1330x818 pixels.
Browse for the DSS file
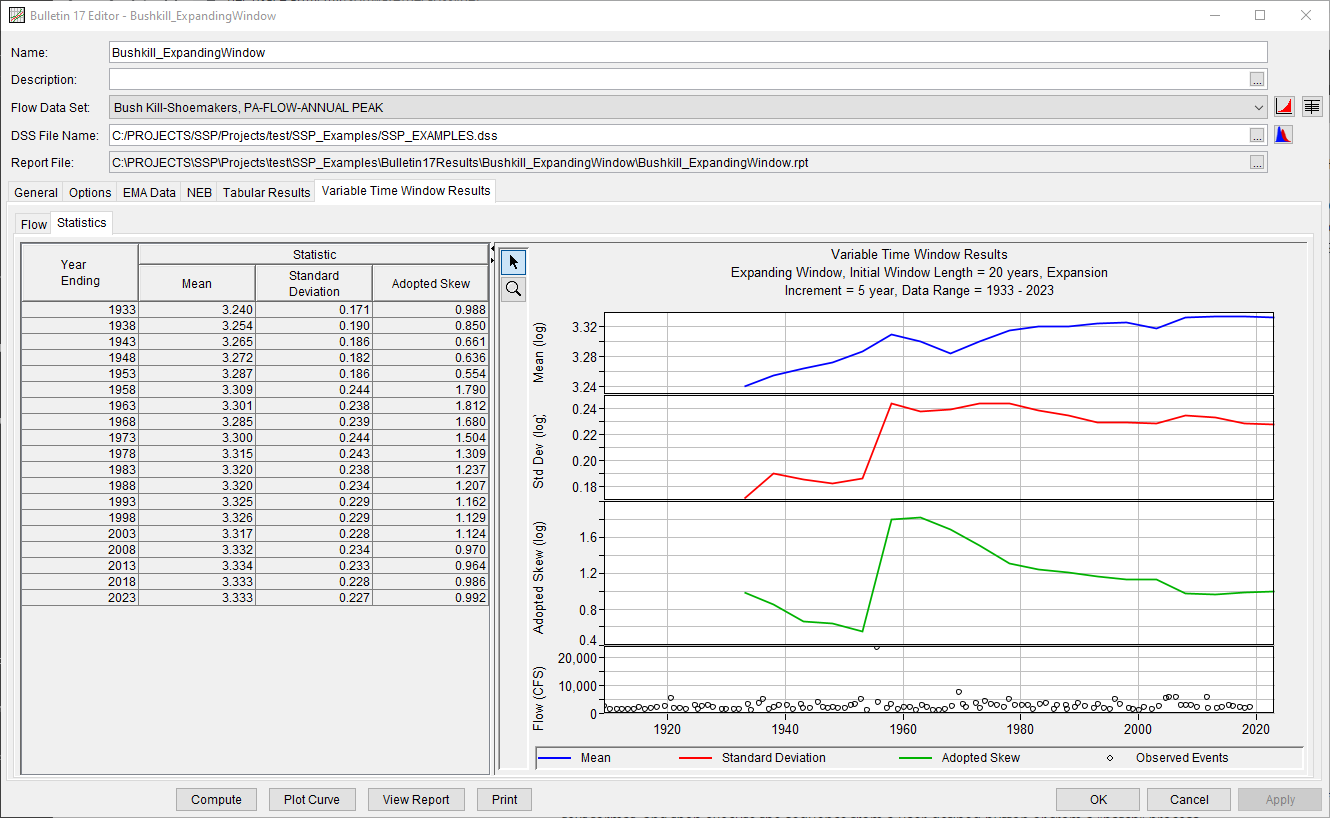1257,135
